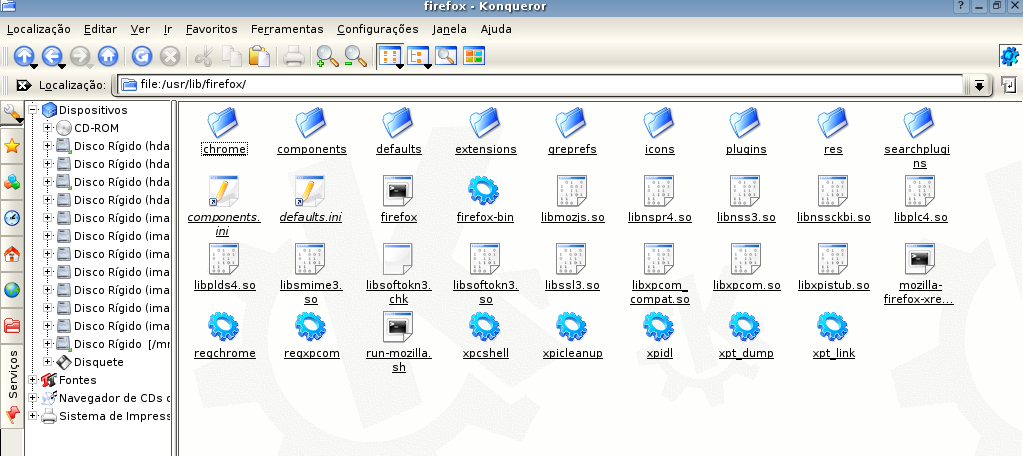Viewport: 1023px width, 456px height.
Task: Click the libnss3.so file link
Action: [x=746, y=217]
